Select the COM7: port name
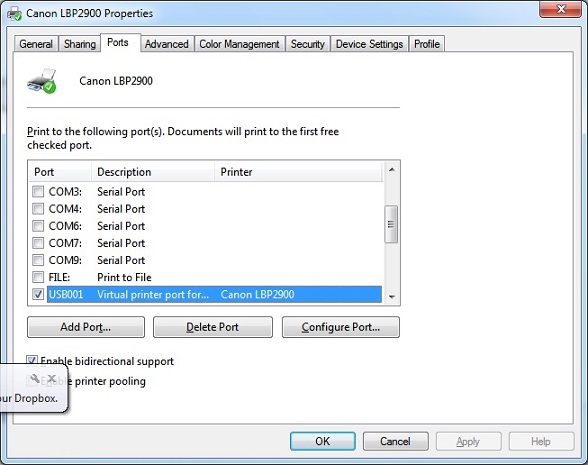The height and width of the screenshot is (465, 588). (x=65, y=243)
